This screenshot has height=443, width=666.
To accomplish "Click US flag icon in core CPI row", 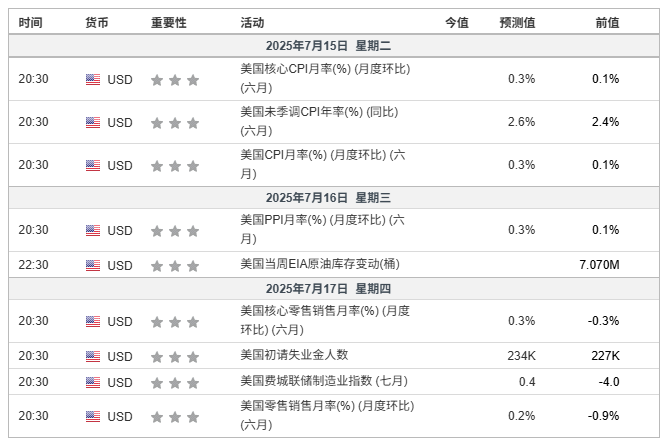I will tap(93, 79).
